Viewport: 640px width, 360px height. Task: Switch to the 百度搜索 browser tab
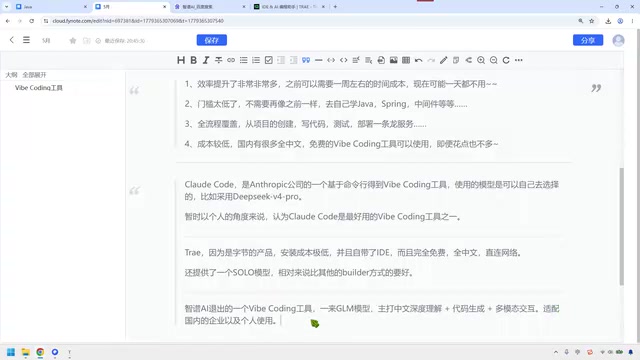[209, 7]
